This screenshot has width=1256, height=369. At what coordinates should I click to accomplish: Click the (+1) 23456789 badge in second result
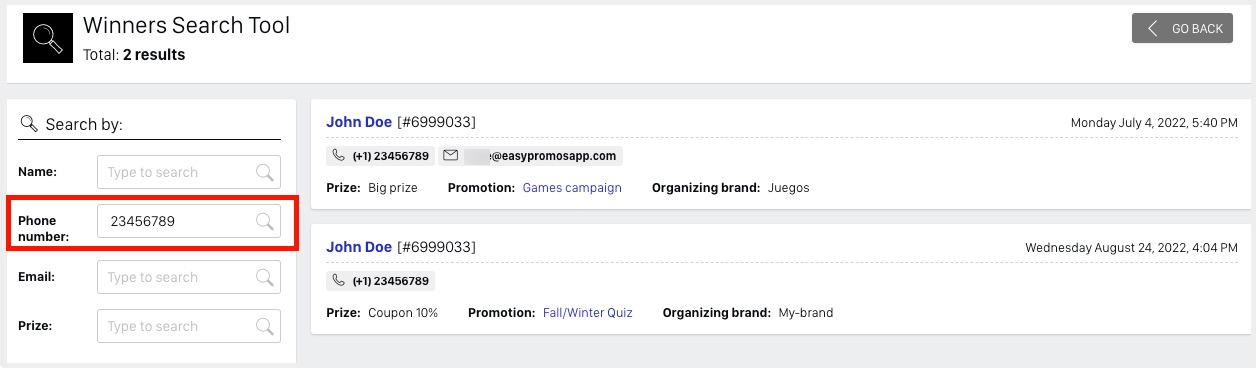[381, 281]
